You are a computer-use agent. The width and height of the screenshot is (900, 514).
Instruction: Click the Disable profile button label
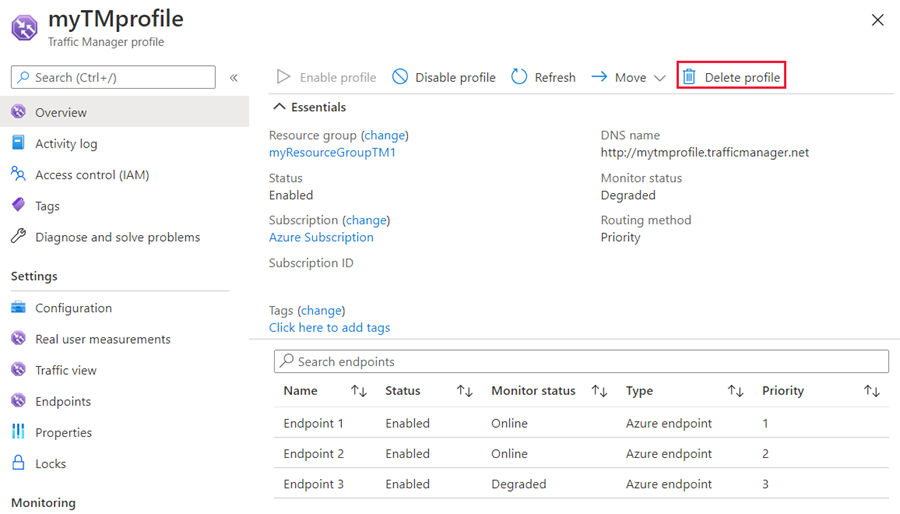point(455,77)
